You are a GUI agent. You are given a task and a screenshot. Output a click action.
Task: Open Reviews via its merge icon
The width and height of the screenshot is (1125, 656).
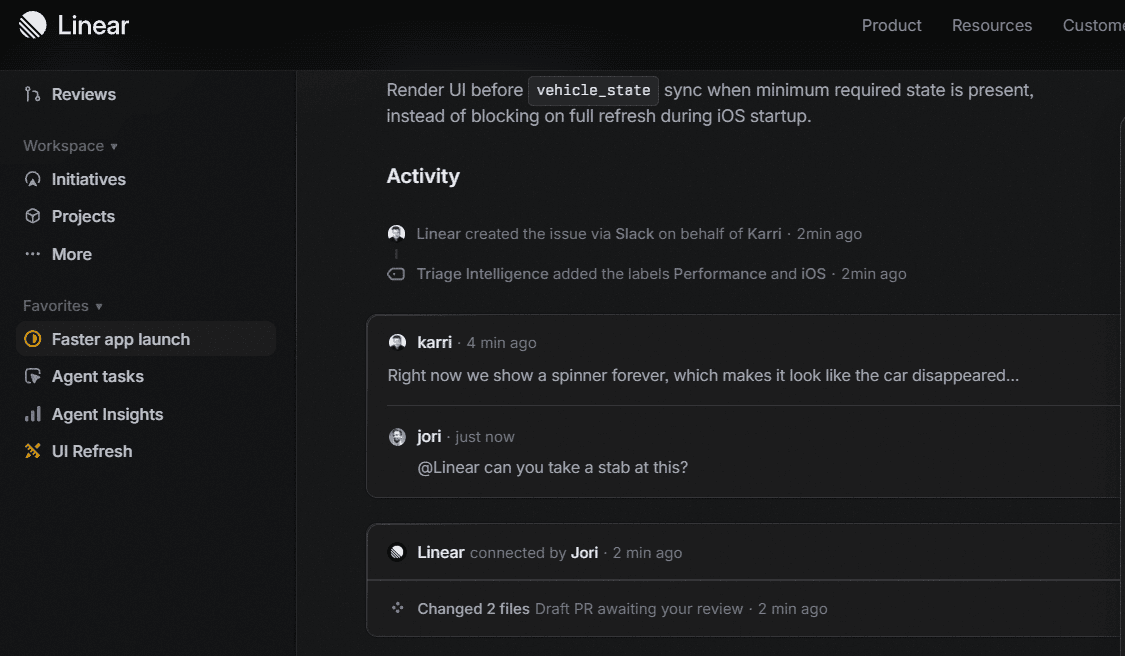click(x=32, y=95)
